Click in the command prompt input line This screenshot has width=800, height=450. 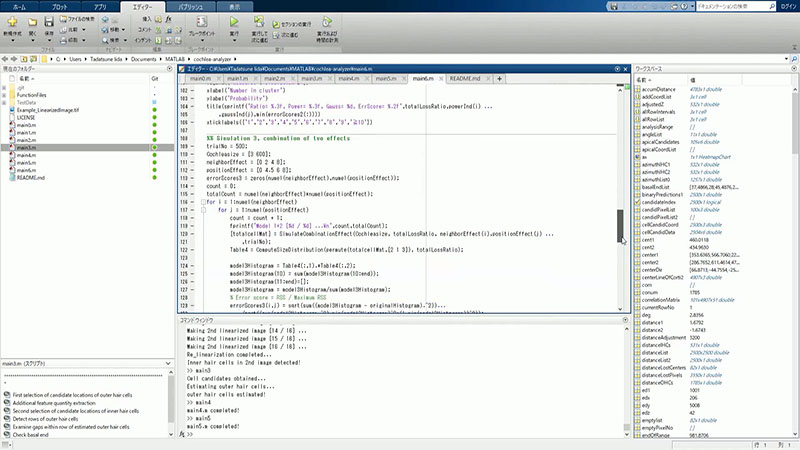coord(406,434)
